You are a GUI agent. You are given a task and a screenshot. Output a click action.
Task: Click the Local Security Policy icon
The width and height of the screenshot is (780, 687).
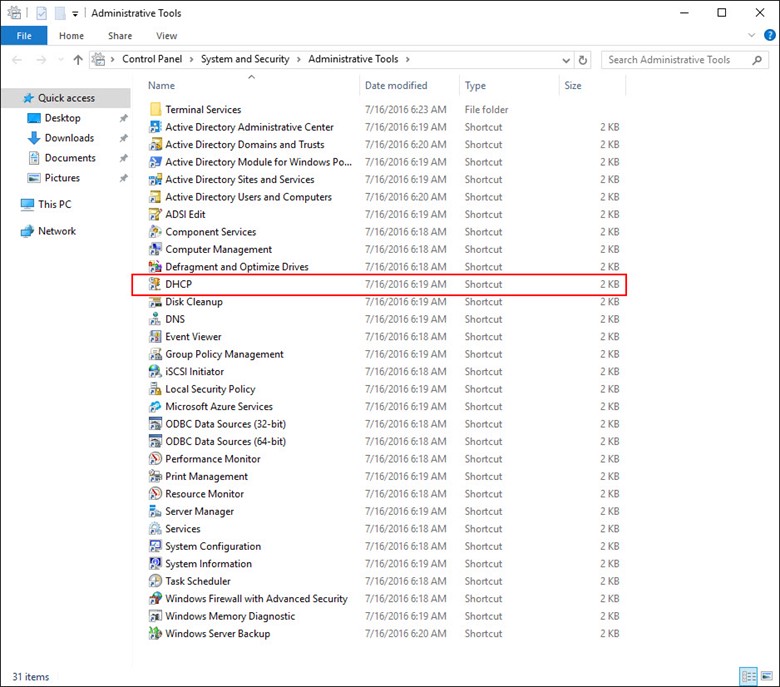click(x=155, y=389)
